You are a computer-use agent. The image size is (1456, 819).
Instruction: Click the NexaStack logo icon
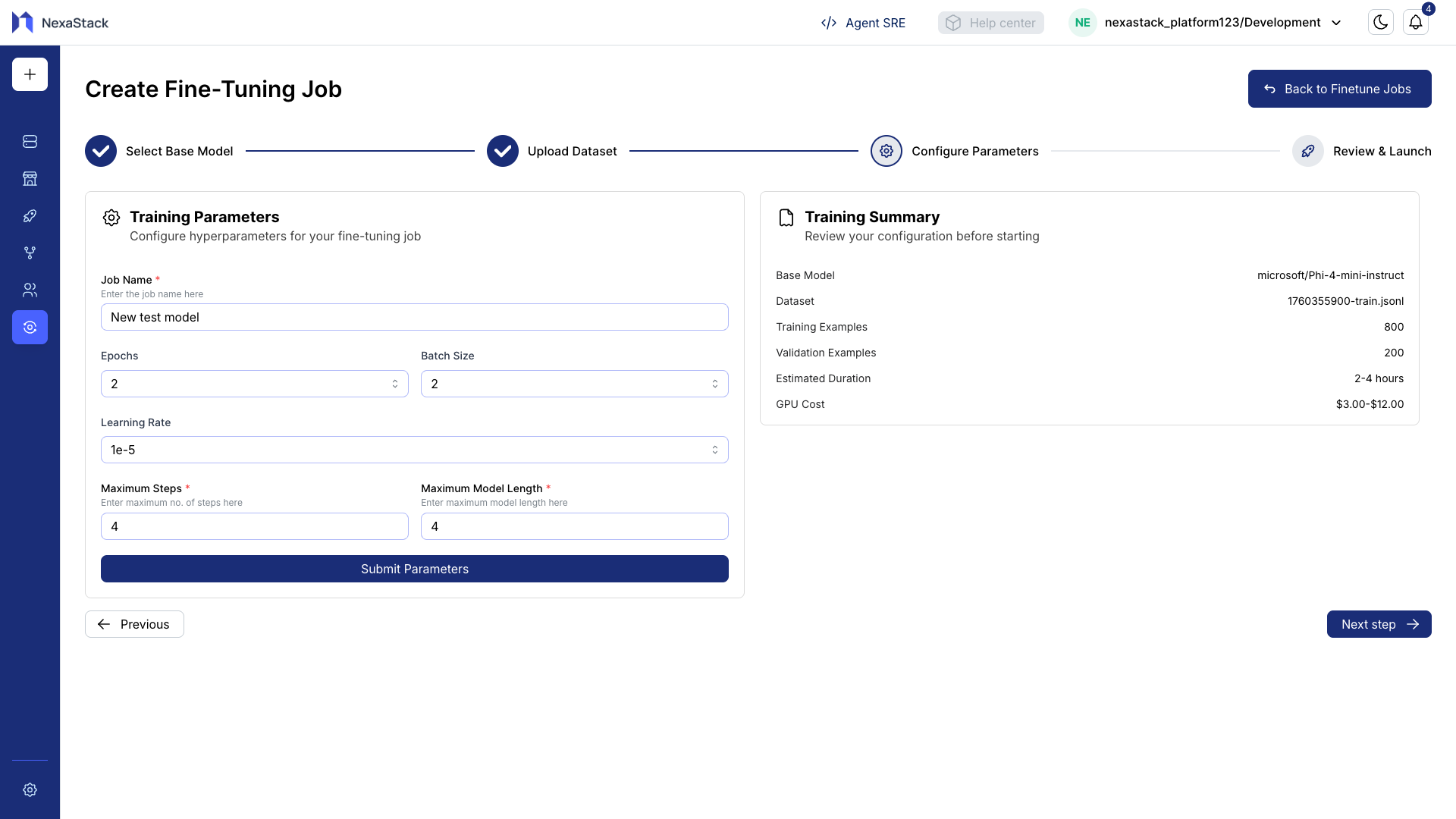click(20, 22)
